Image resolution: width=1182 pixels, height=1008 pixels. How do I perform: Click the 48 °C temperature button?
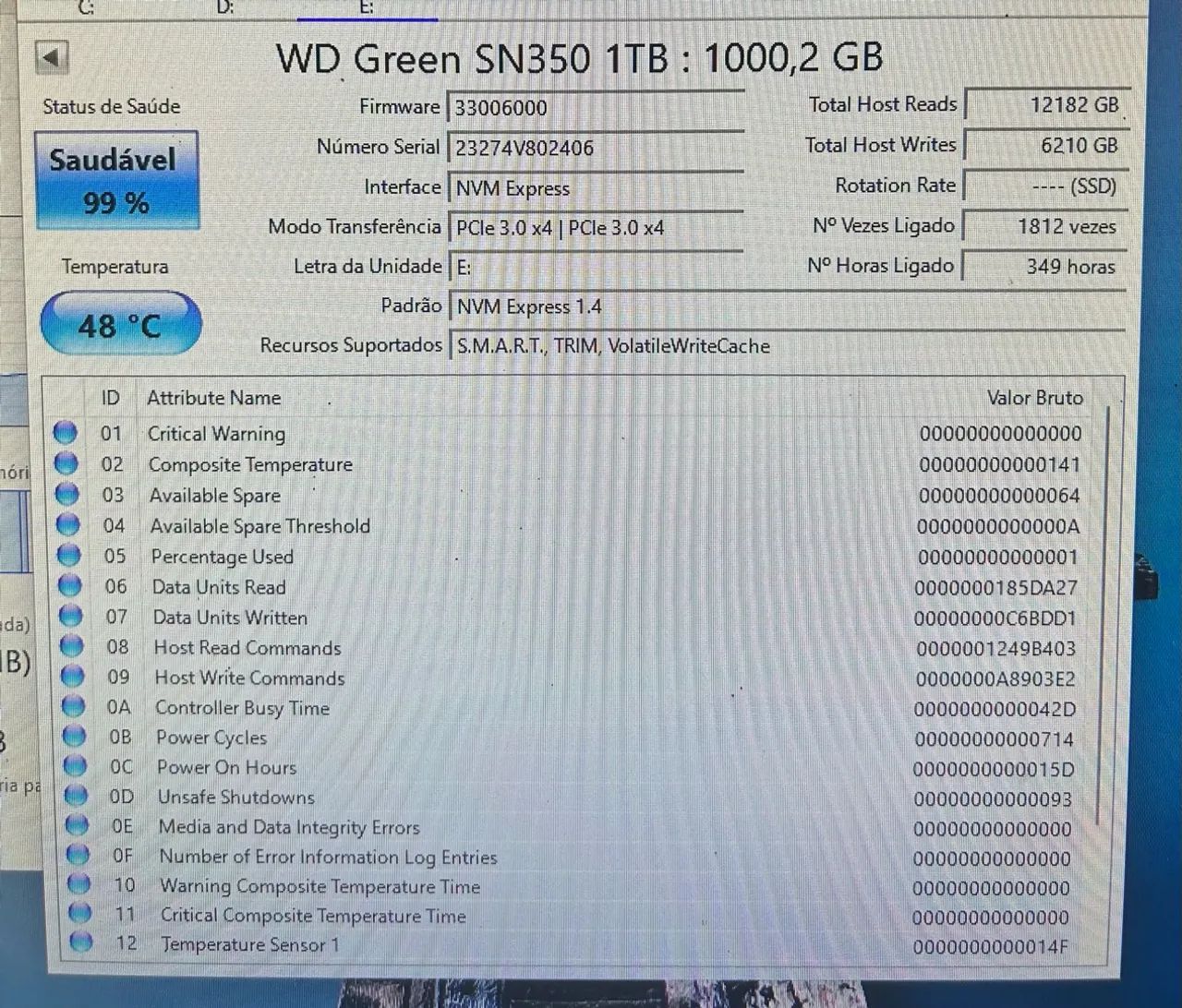[120, 324]
